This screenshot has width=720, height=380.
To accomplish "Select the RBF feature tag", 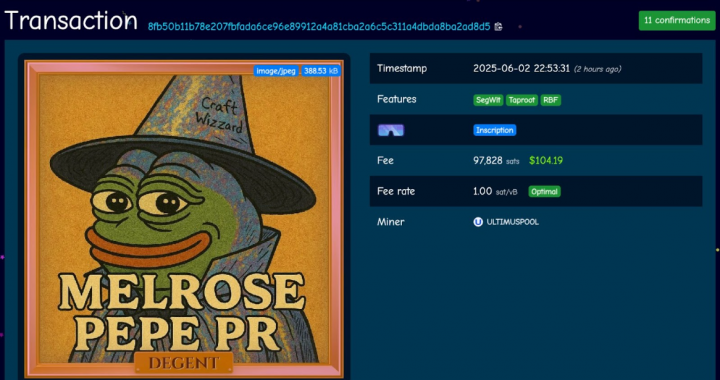I will (551, 101).
